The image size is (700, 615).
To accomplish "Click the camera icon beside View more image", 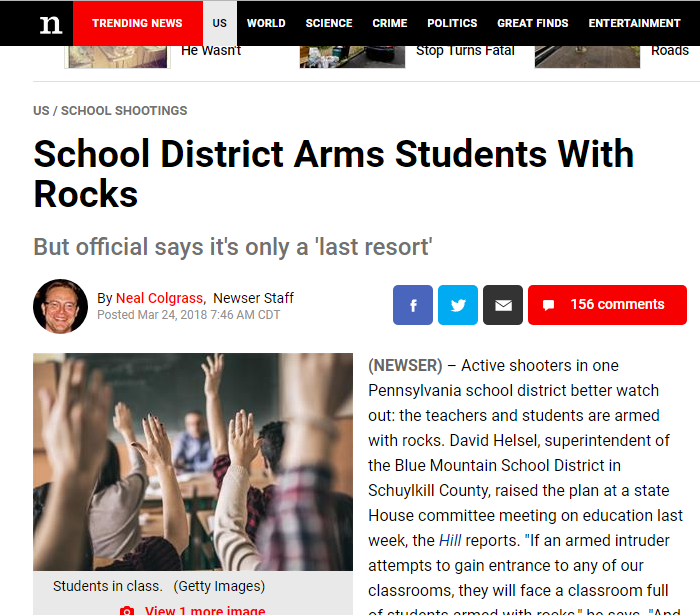I will pos(127,611).
